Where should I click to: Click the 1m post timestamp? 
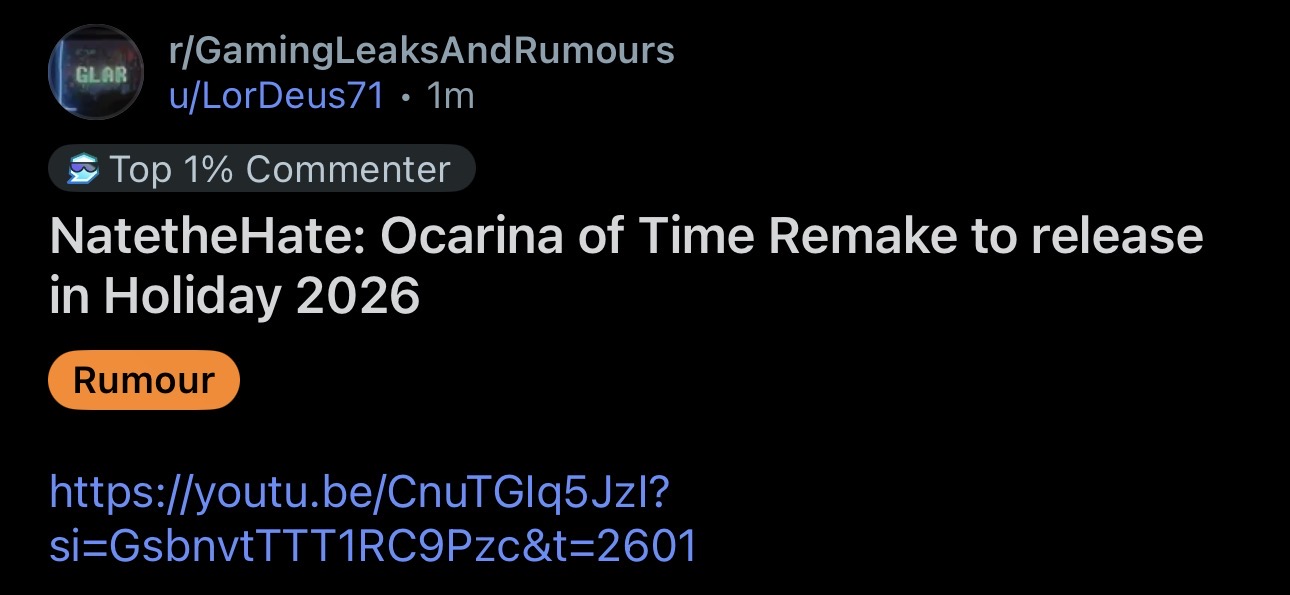(449, 96)
